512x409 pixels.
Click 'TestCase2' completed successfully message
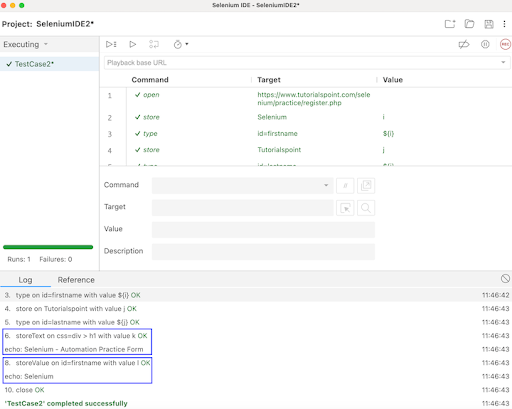pos(66,403)
